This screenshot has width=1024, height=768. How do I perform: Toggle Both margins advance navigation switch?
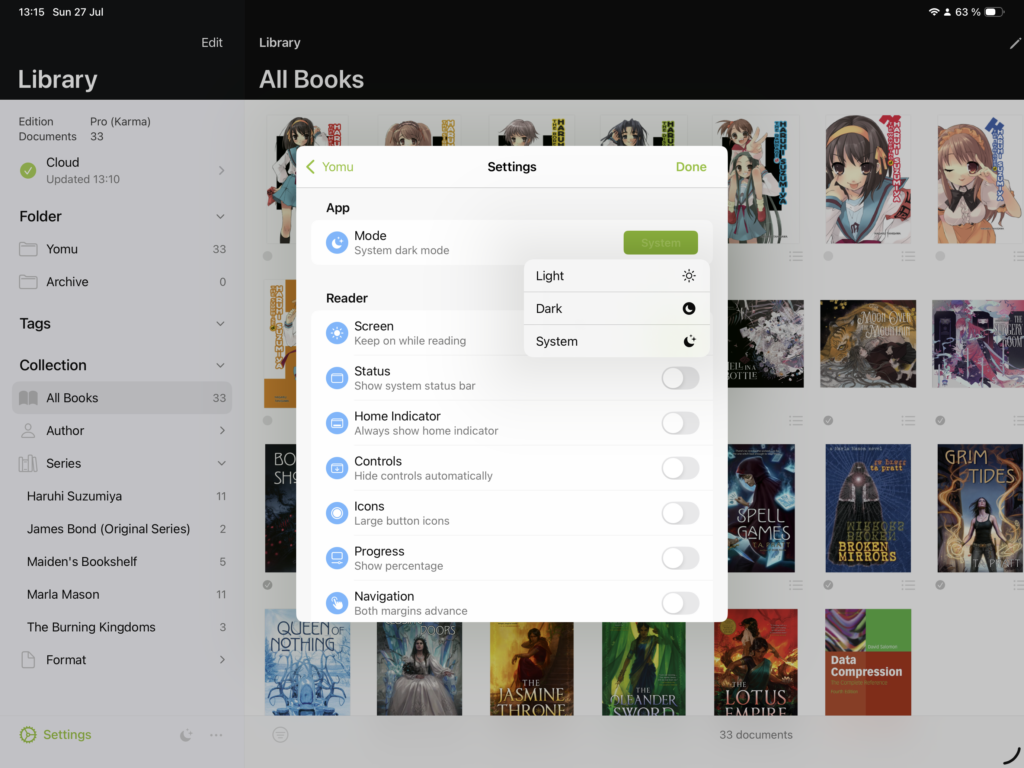click(x=680, y=603)
